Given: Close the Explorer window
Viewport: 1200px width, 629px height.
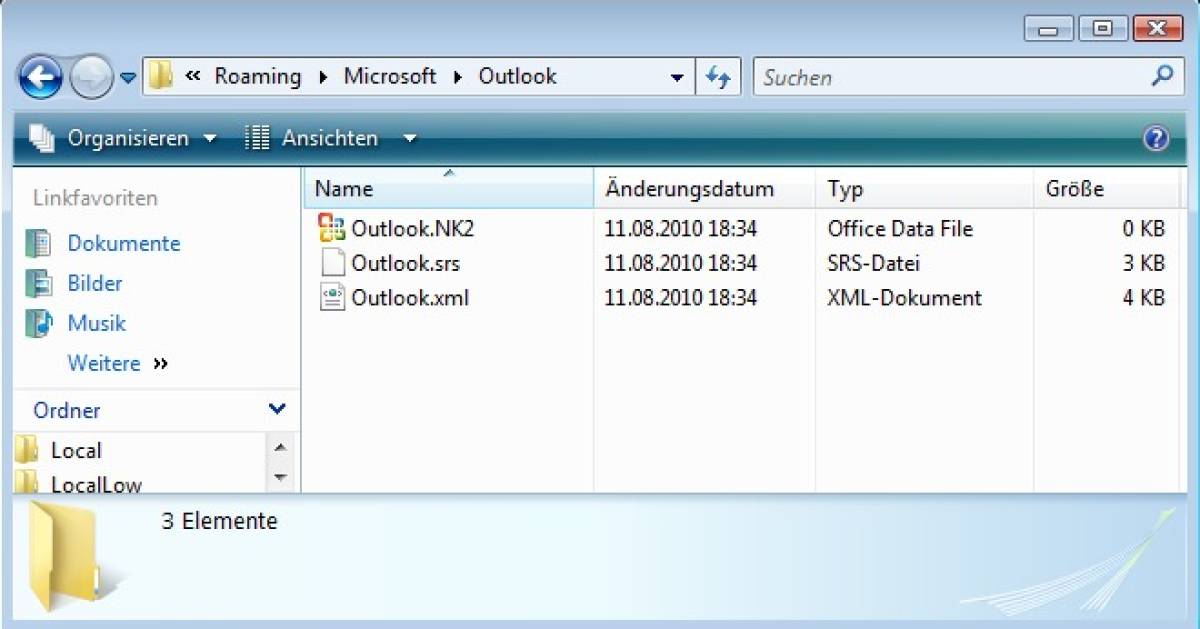Looking at the screenshot, I should 1158,28.
